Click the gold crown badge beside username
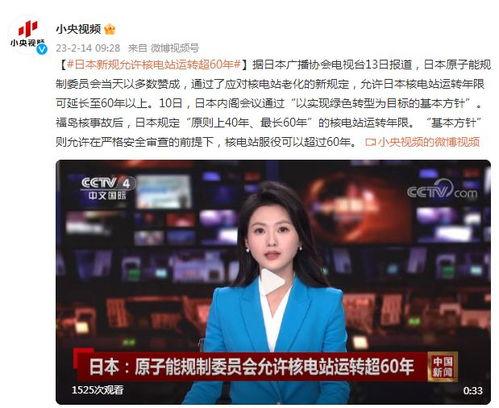Viewport: 499px width, 408px height. pyautogui.click(x=109, y=29)
